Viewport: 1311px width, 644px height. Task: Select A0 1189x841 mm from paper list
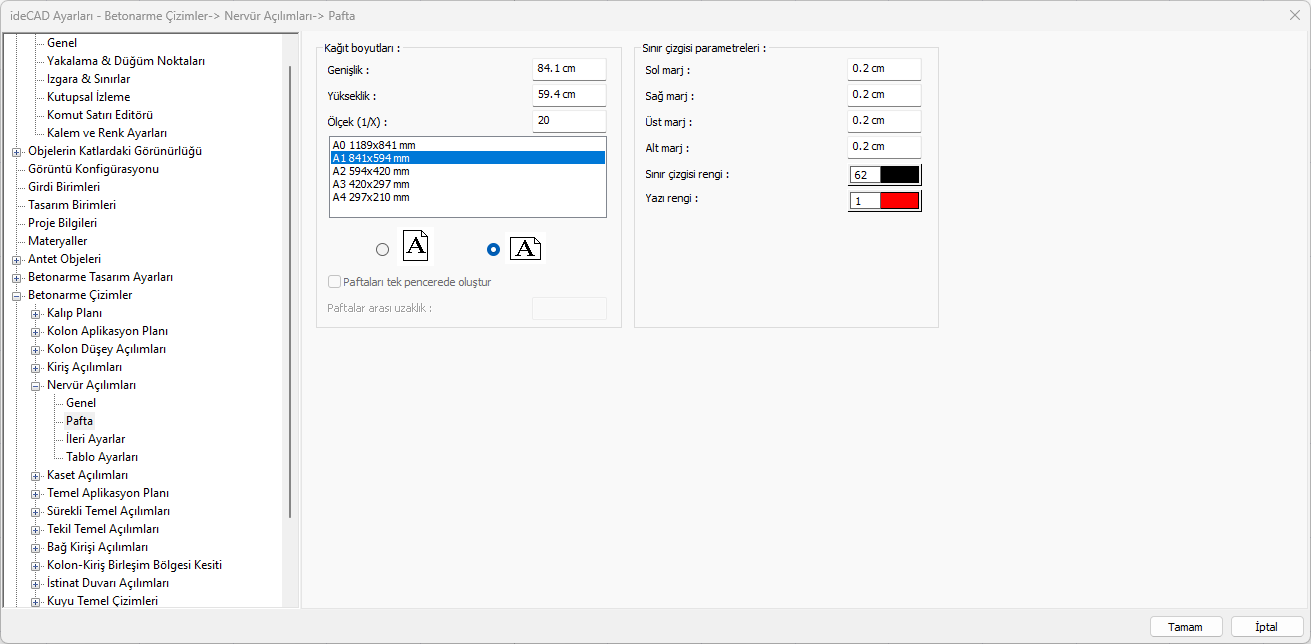click(x=373, y=145)
